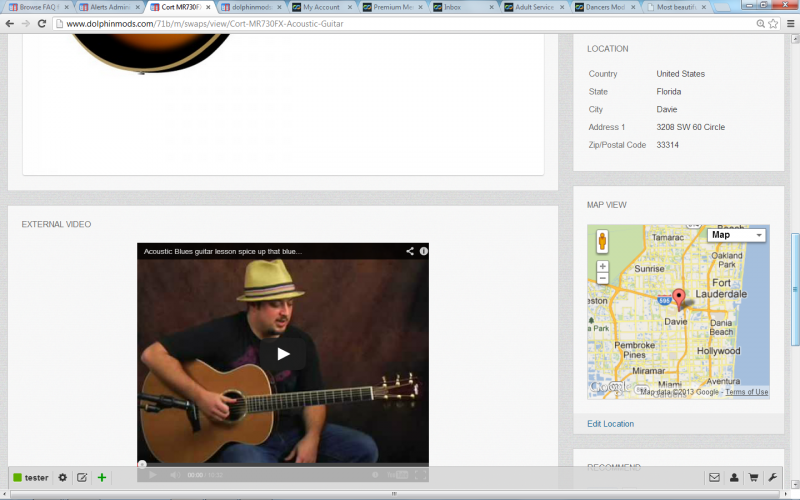Click the green plus icon
Image resolution: width=800 pixels, height=500 pixels.
[102, 478]
